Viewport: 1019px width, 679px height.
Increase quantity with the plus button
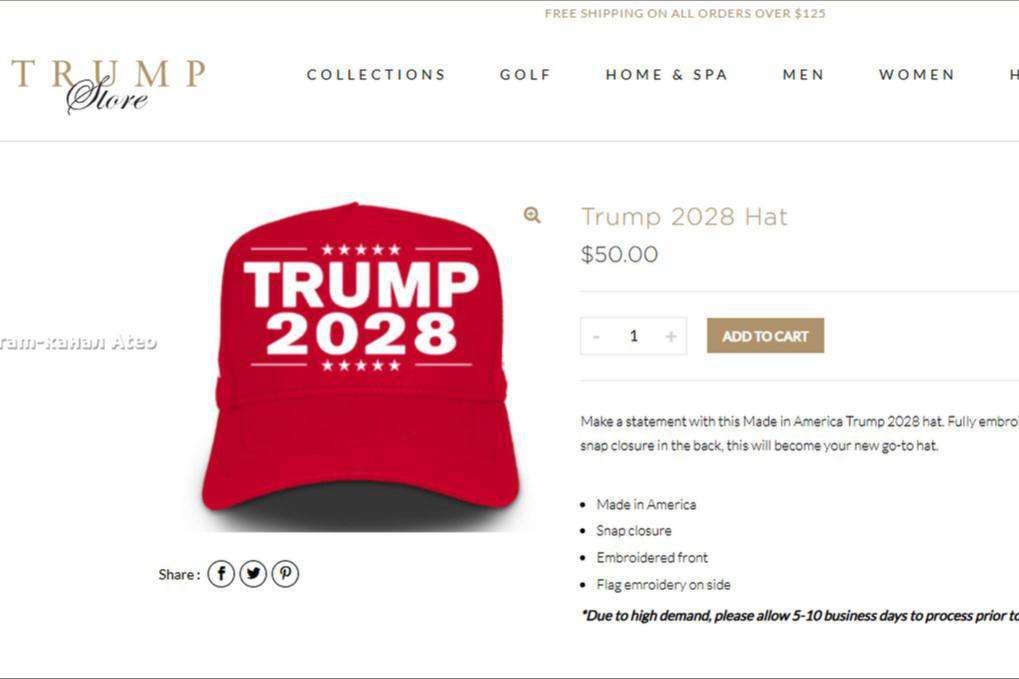coord(671,336)
